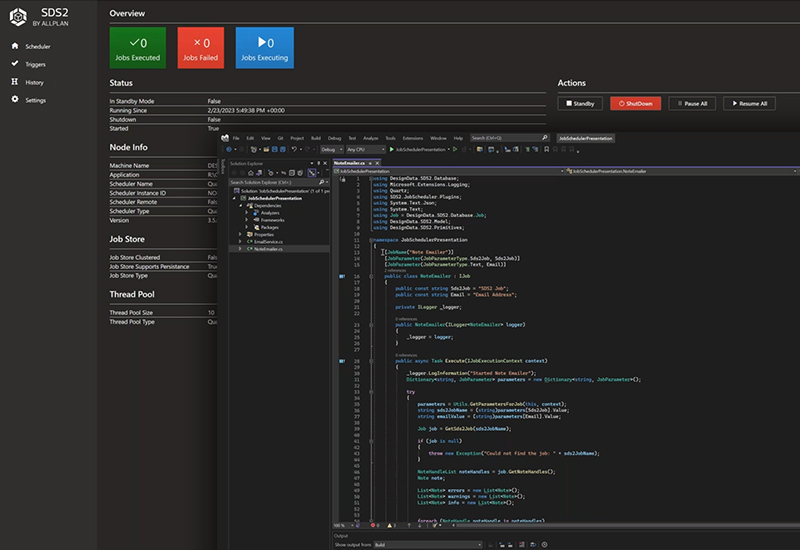Click Resume All scheduler action
This screenshot has width=800, height=550.
[749, 104]
